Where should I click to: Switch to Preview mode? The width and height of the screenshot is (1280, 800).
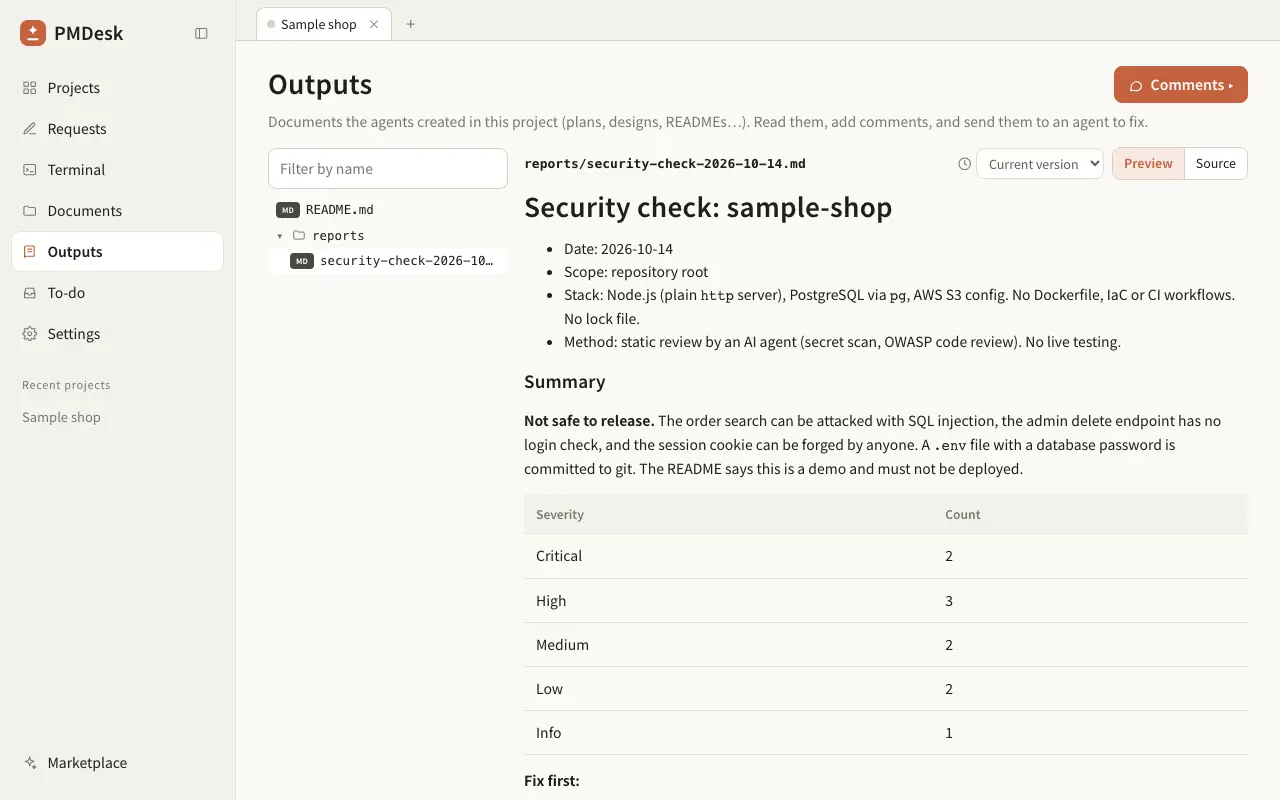click(1148, 164)
